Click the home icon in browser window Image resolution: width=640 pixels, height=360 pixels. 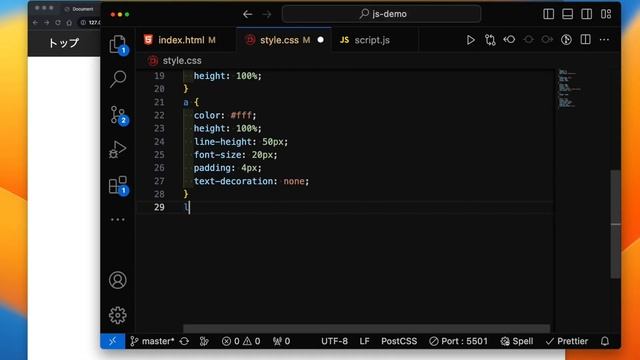pyautogui.click(x=69, y=22)
